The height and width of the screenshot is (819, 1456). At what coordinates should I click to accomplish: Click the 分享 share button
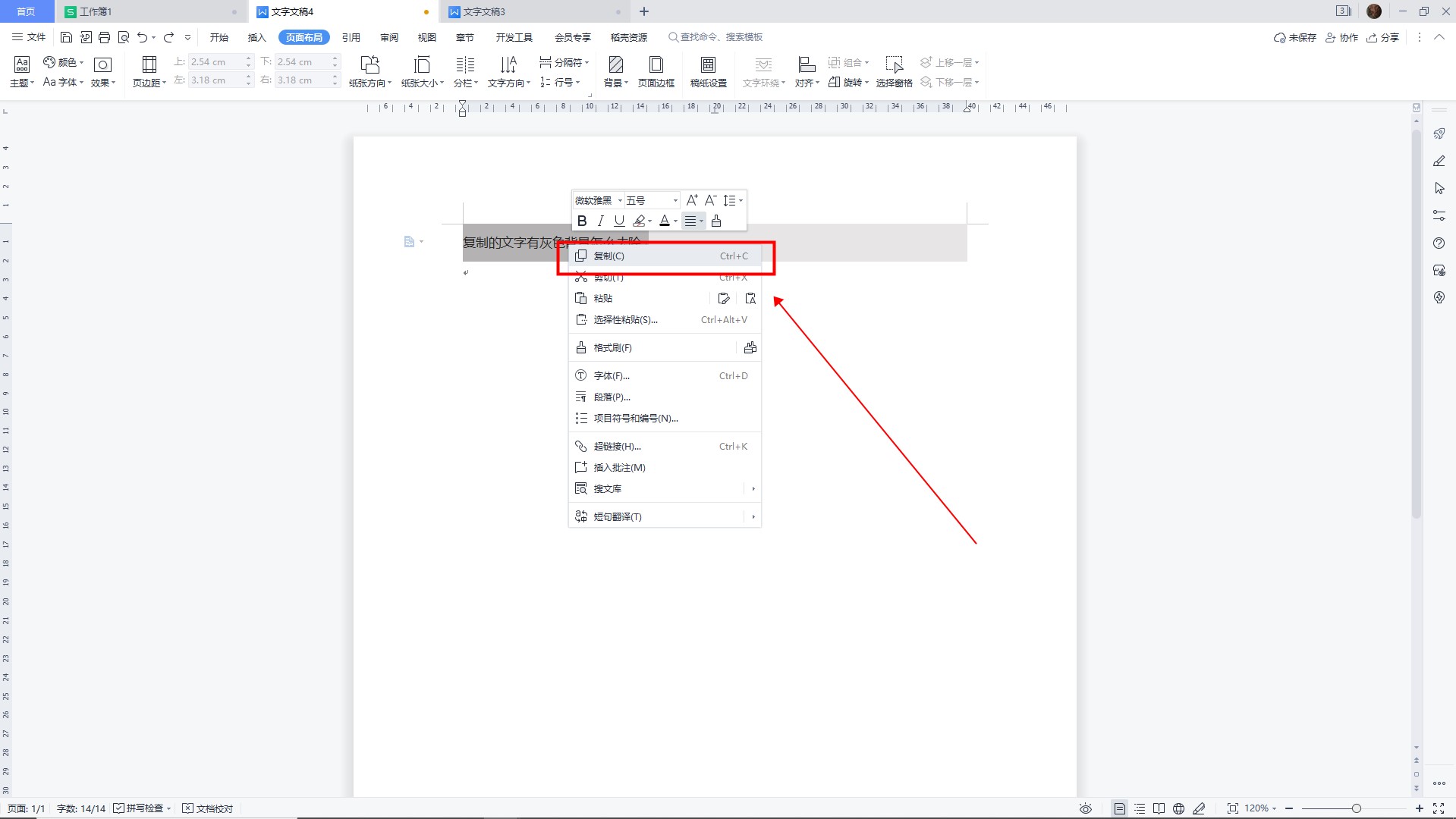[1383, 37]
